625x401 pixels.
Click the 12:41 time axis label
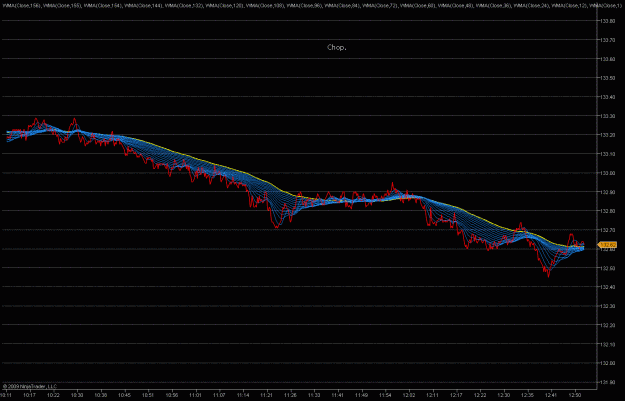tap(551, 395)
